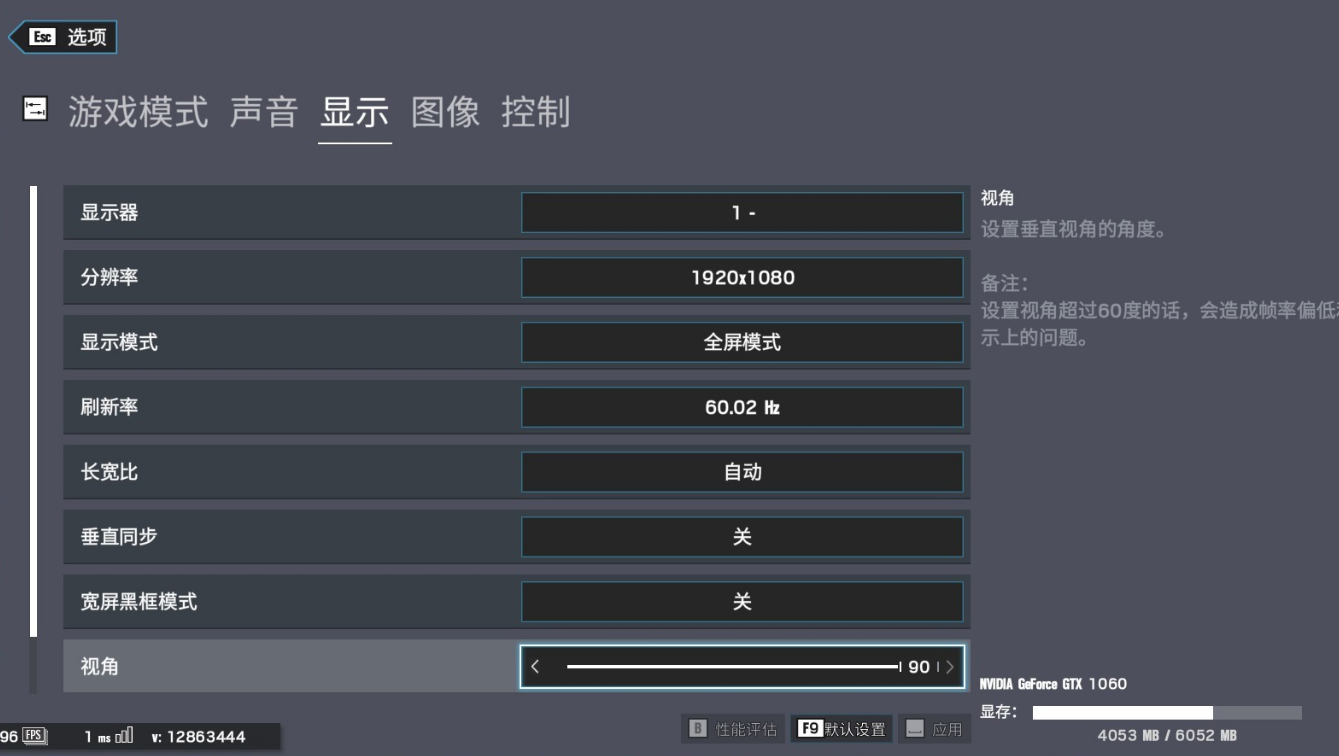Click the 显存 VRAM usage bar
The width and height of the screenshot is (1339, 756).
pyautogui.click(x=1167, y=713)
